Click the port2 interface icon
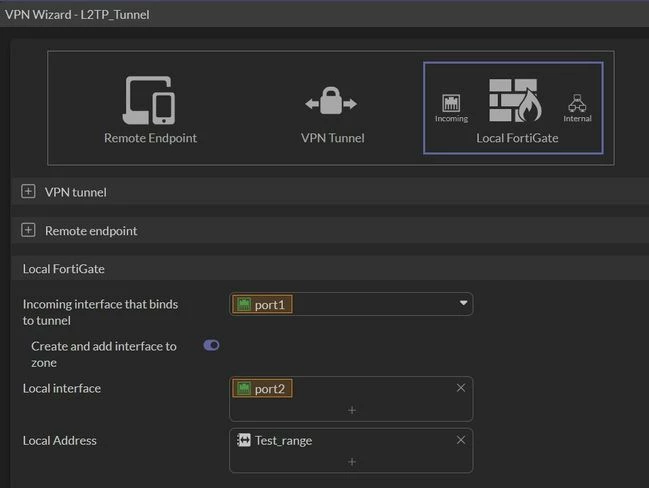649x488 pixels. coord(244,388)
